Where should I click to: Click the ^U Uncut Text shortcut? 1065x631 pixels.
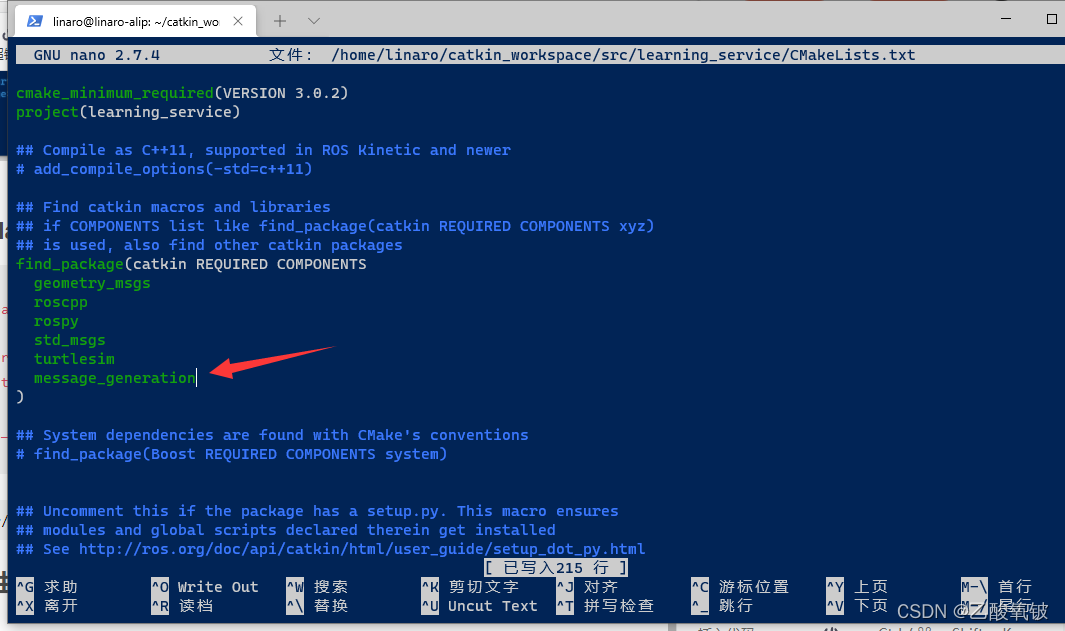pyautogui.click(x=480, y=605)
